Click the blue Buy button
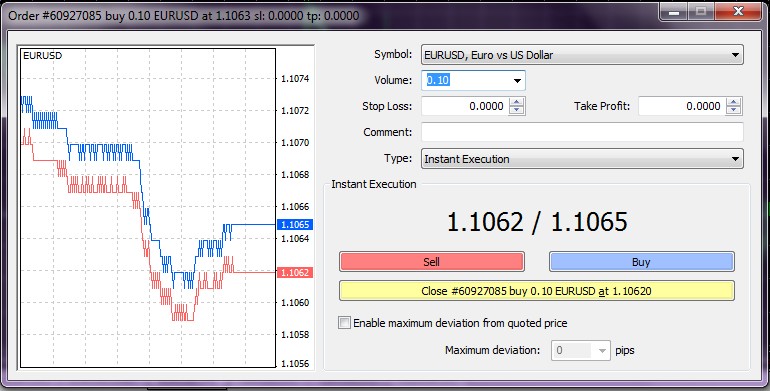Viewport: 770px width, 391px height. 641,262
